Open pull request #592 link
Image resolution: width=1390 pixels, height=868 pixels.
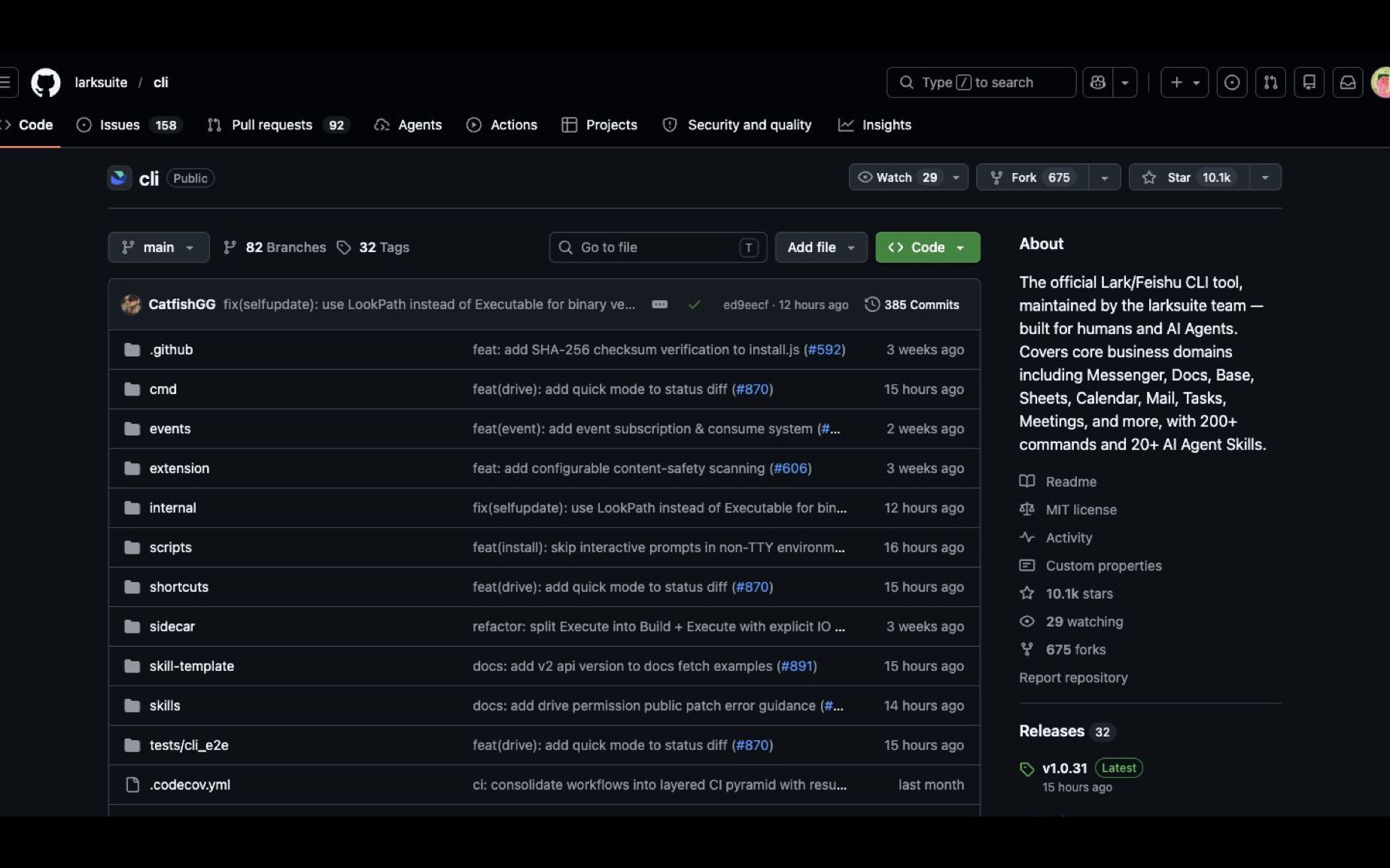click(x=825, y=350)
